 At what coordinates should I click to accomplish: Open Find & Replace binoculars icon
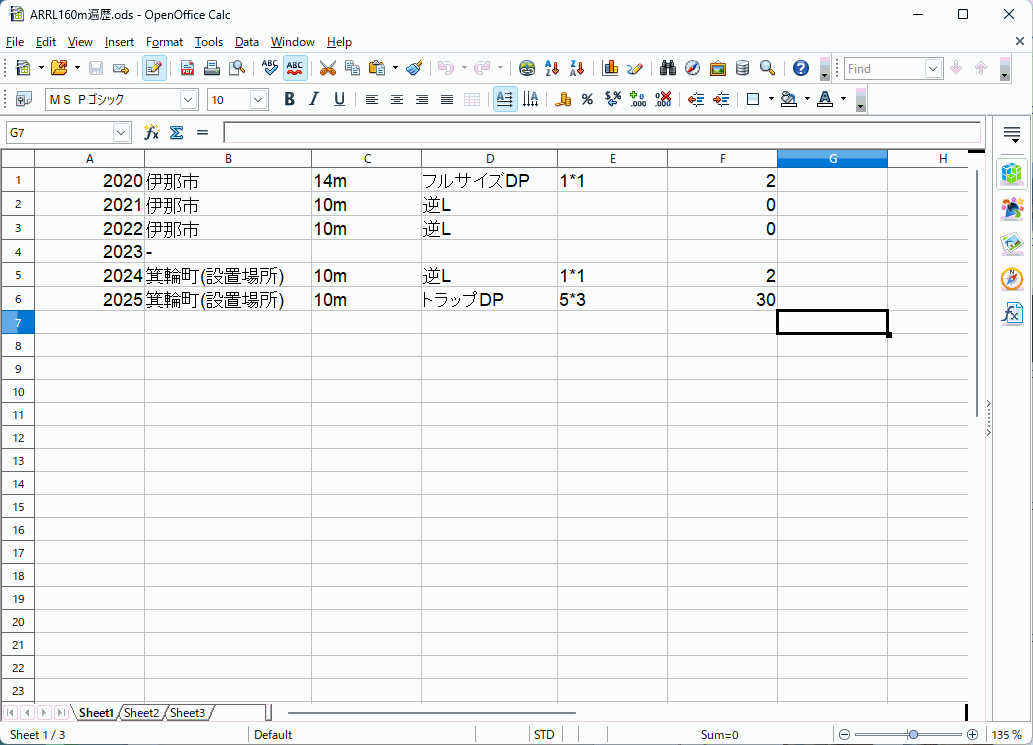[667, 68]
